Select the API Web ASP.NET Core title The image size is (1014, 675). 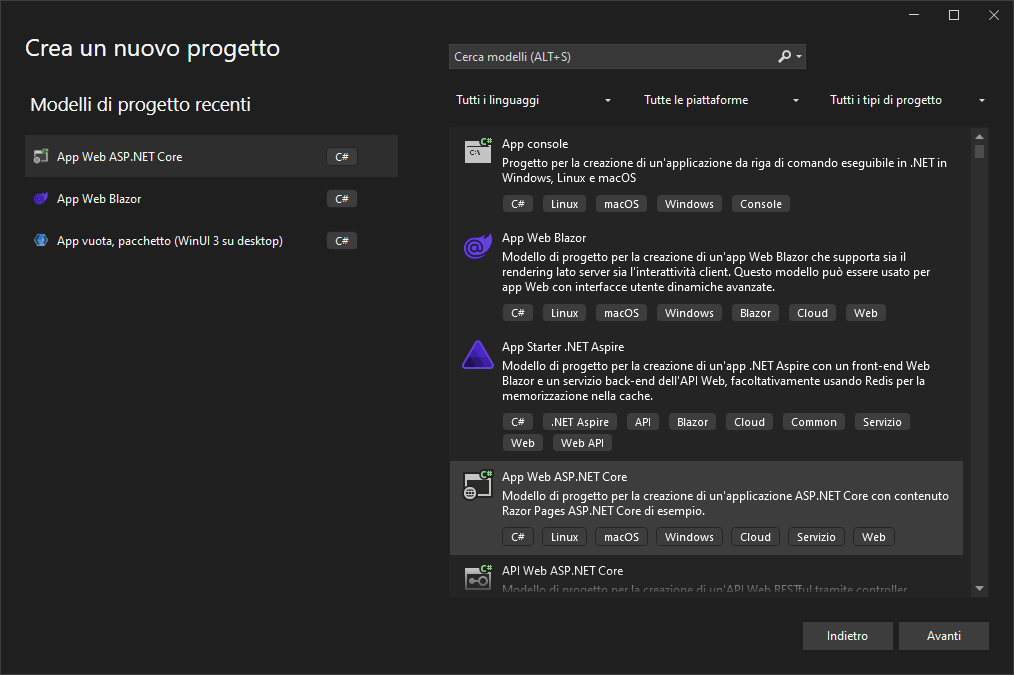[562, 570]
